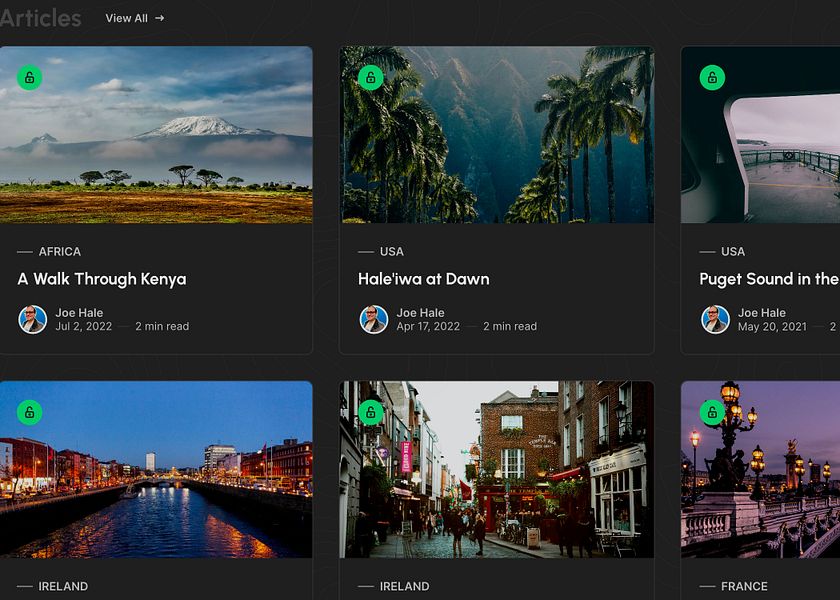Viewport: 840px width, 600px height.
Task: Open the View All articles link
Action: (134, 18)
